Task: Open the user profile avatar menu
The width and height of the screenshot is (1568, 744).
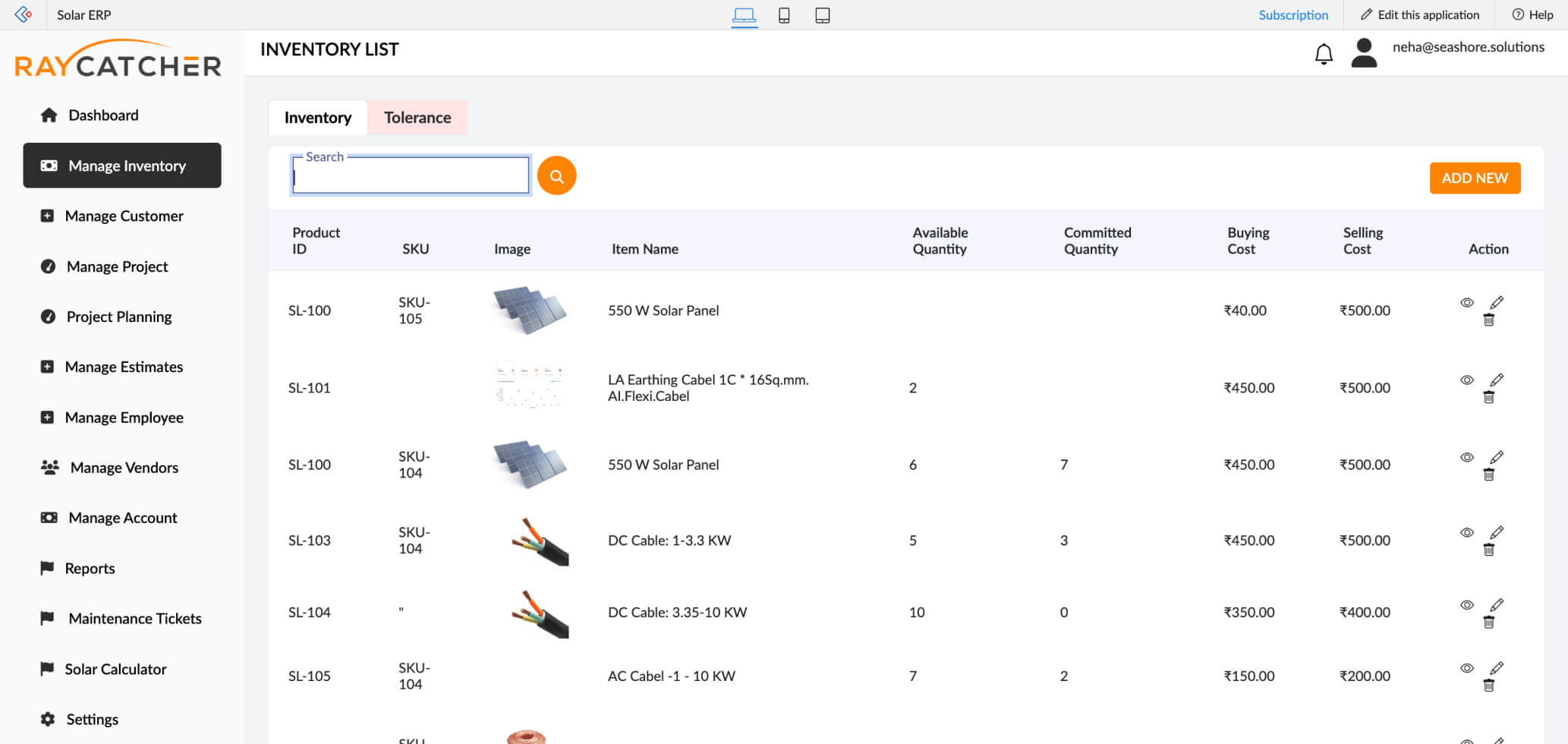Action: [x=1364, y=53]
